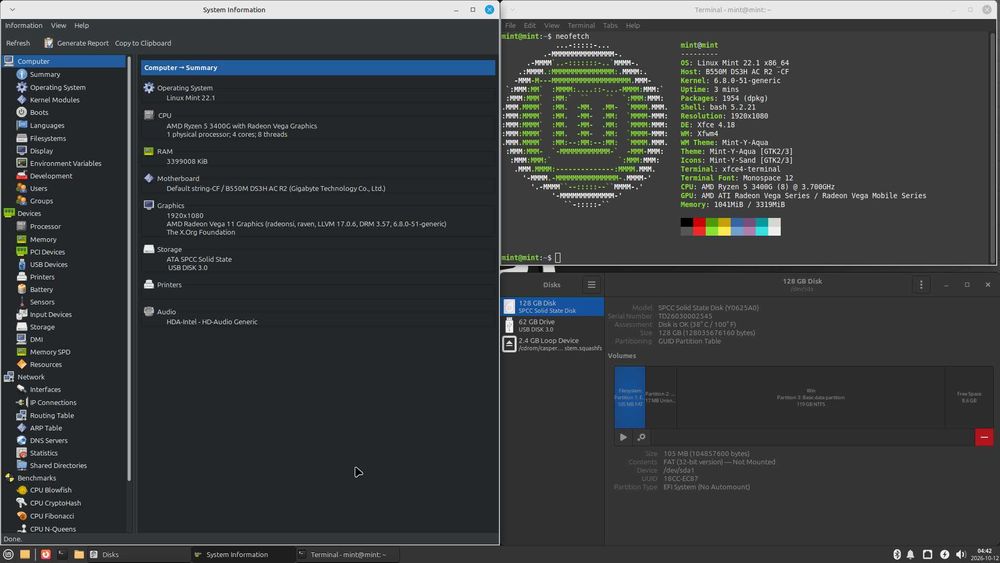Click the Refresh button
Image resolution: width=1000 pixels, height=563 pixels.
pos(18,43)
